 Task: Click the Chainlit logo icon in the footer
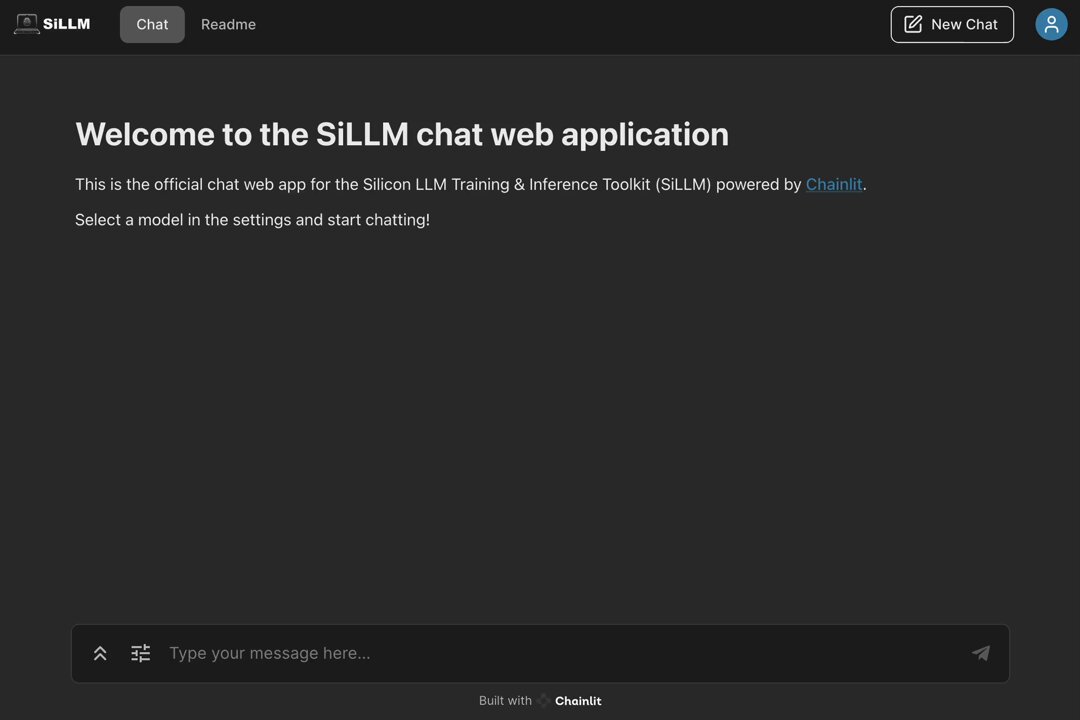point(543,701)
